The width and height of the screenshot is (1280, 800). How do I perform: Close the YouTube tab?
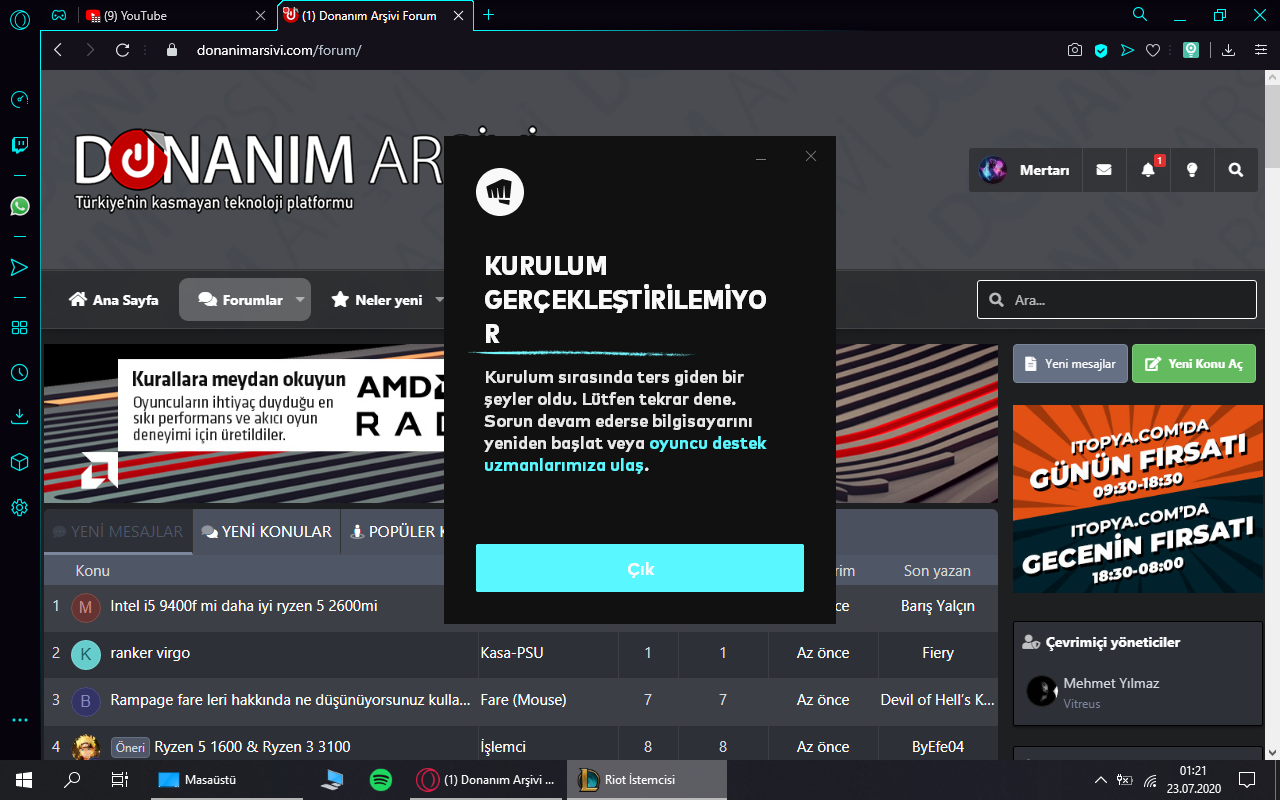[261, 15]
